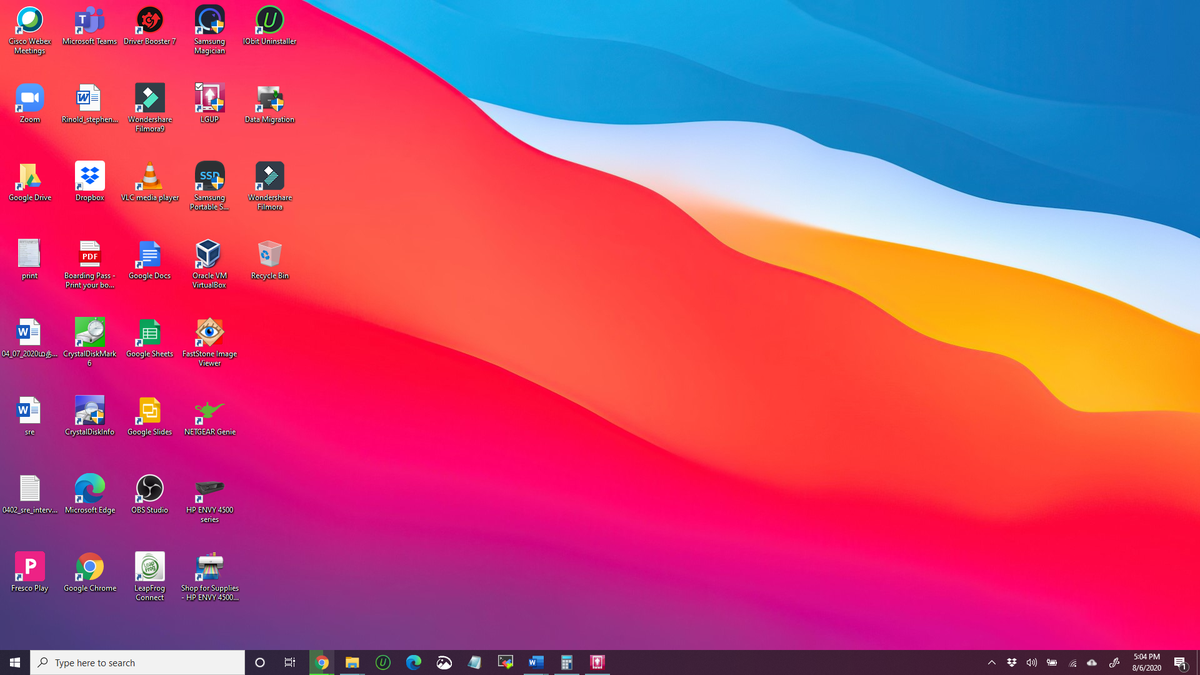
Task: Click the cloud upload tray icon
Action: (1092, 662)
